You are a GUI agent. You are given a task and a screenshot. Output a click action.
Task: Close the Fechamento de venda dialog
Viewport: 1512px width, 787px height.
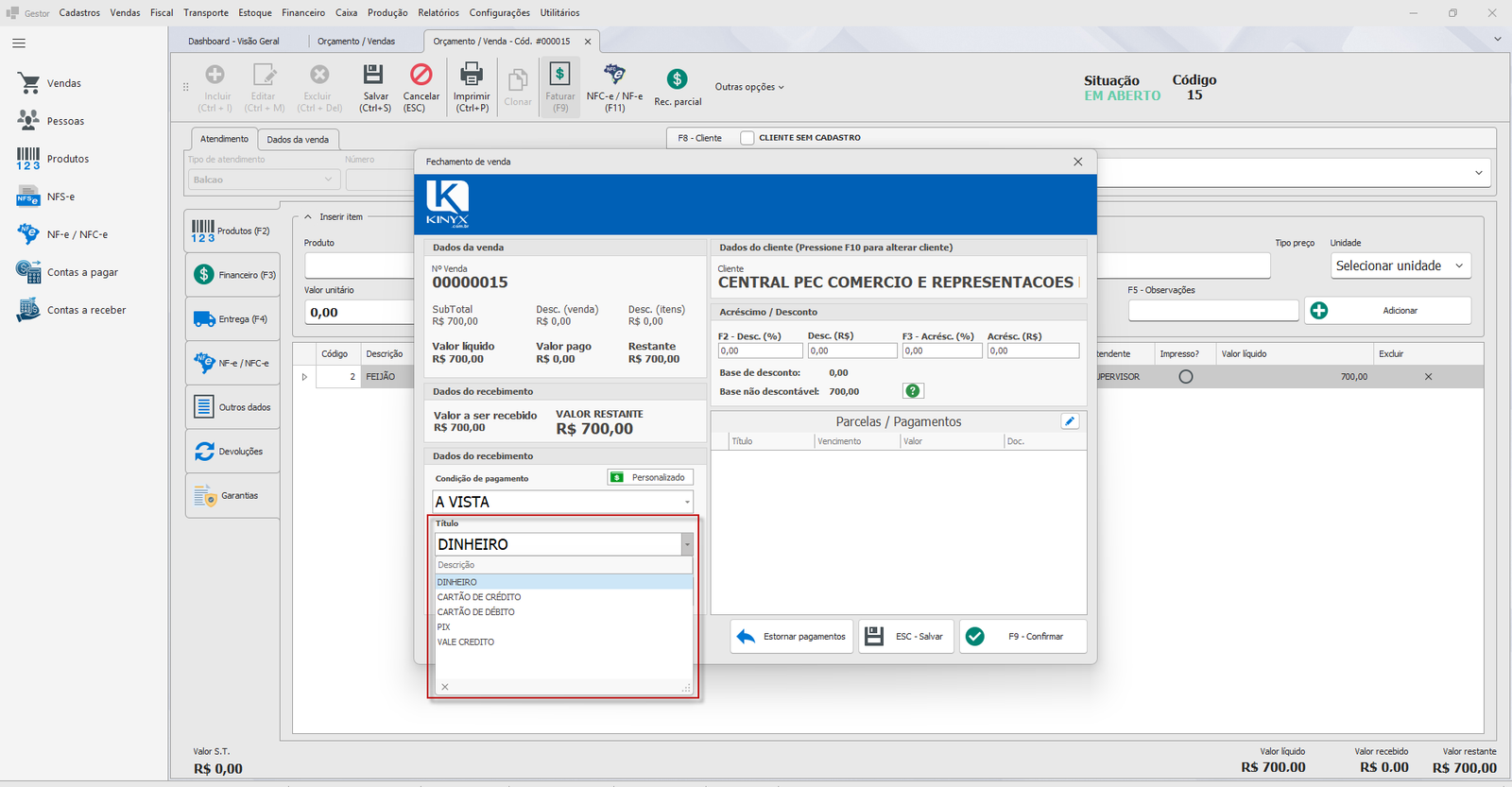point(1078,162)
